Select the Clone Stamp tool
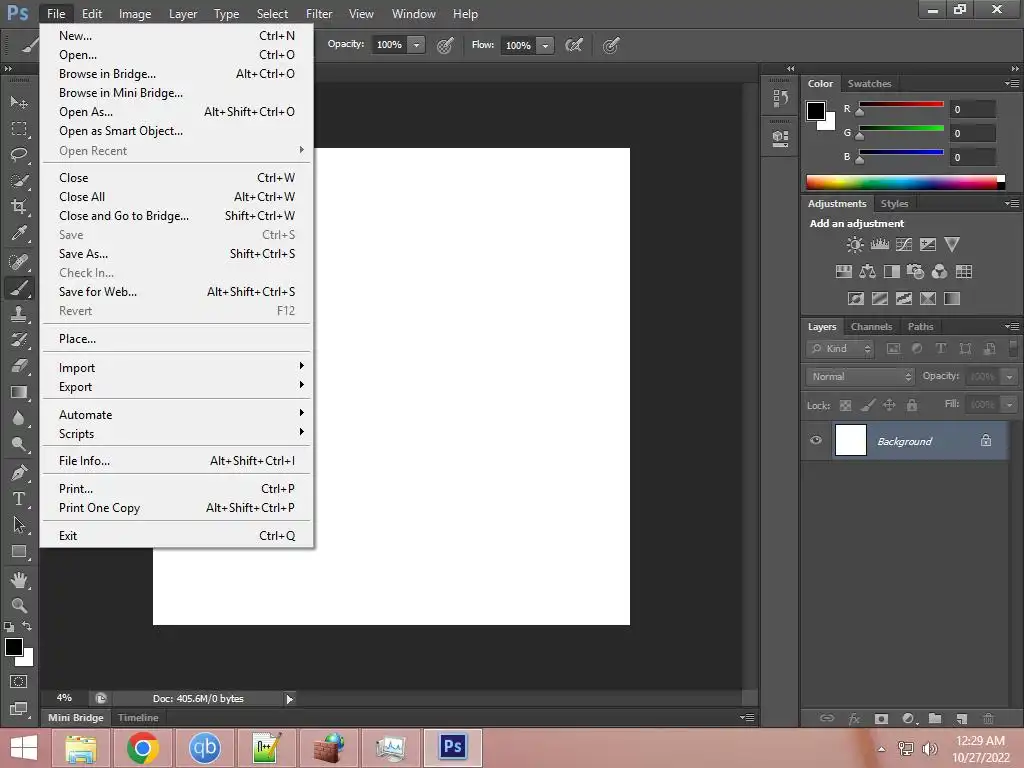Viewport: 1024px width, 768px height. coord(18,314)
